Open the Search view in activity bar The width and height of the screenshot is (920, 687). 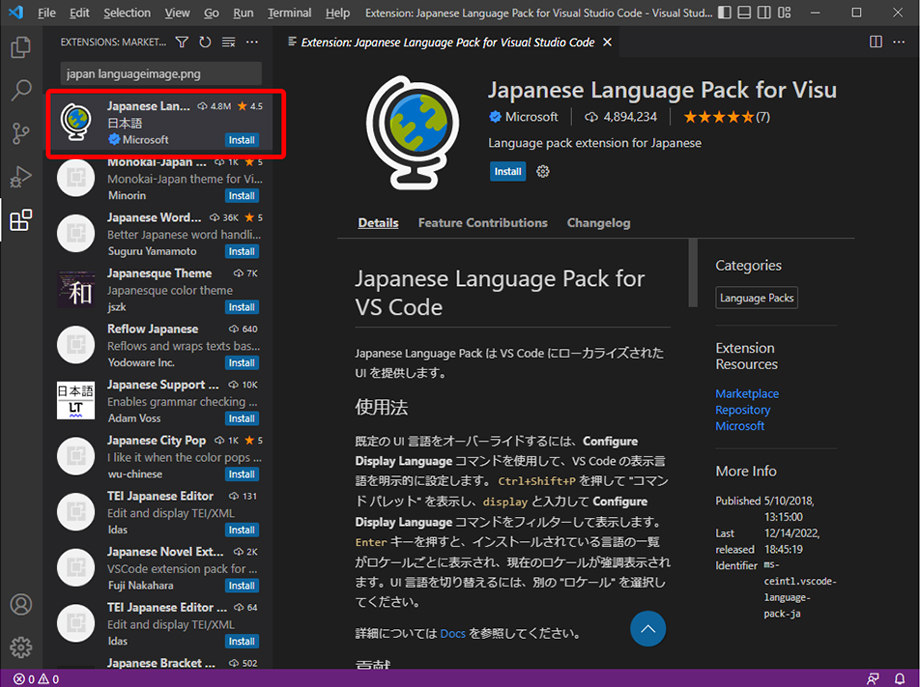pyautogui.click(x=21, y=90)
